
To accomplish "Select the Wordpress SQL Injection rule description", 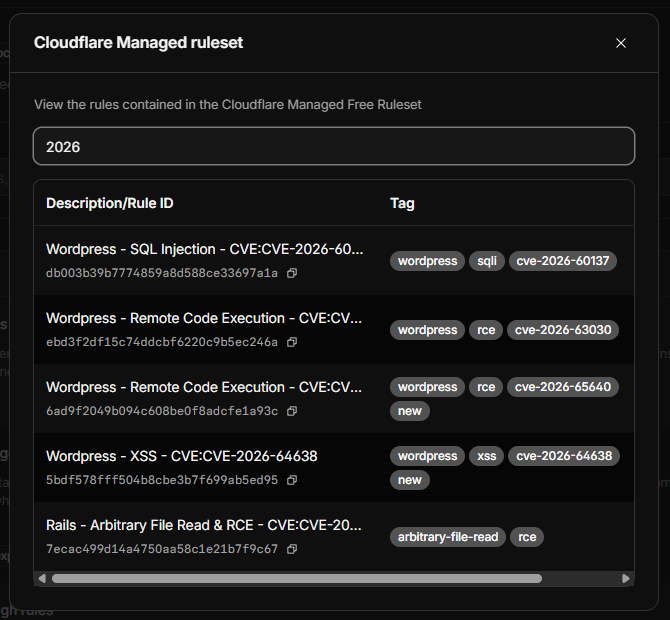I will click(x=205, y=249).
